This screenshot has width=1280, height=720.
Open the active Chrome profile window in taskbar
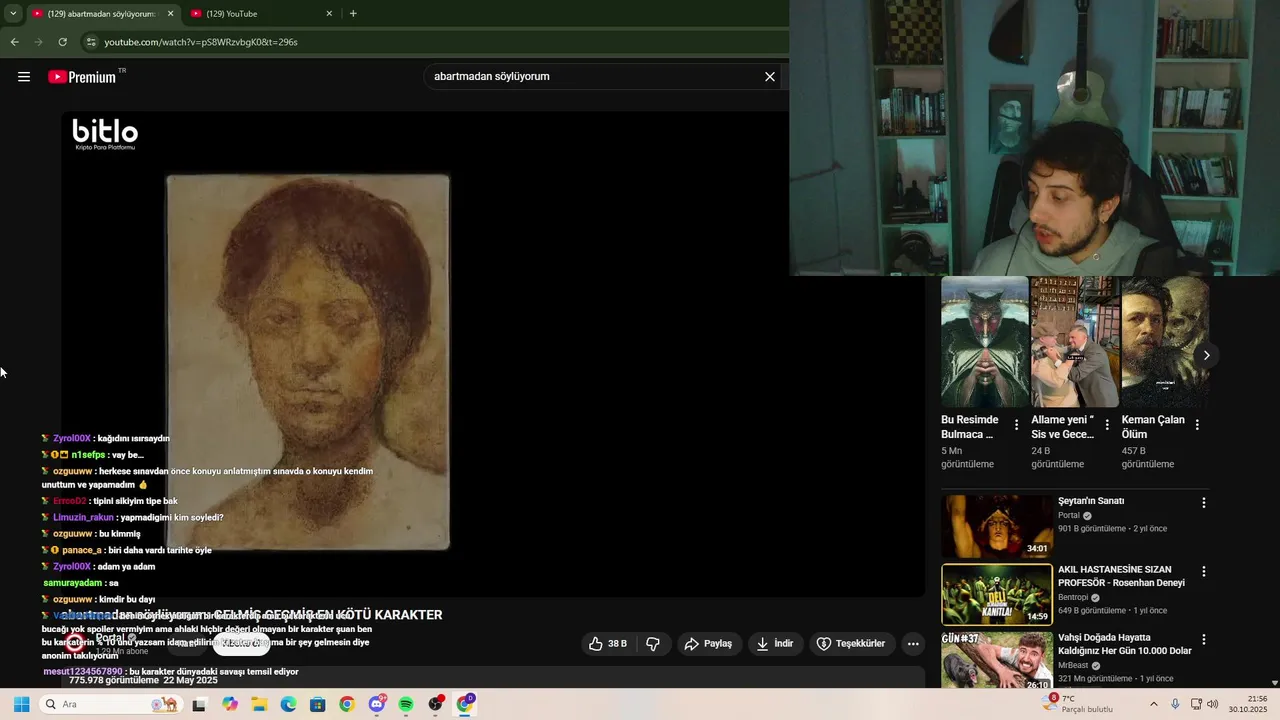[x=465, y=704]
